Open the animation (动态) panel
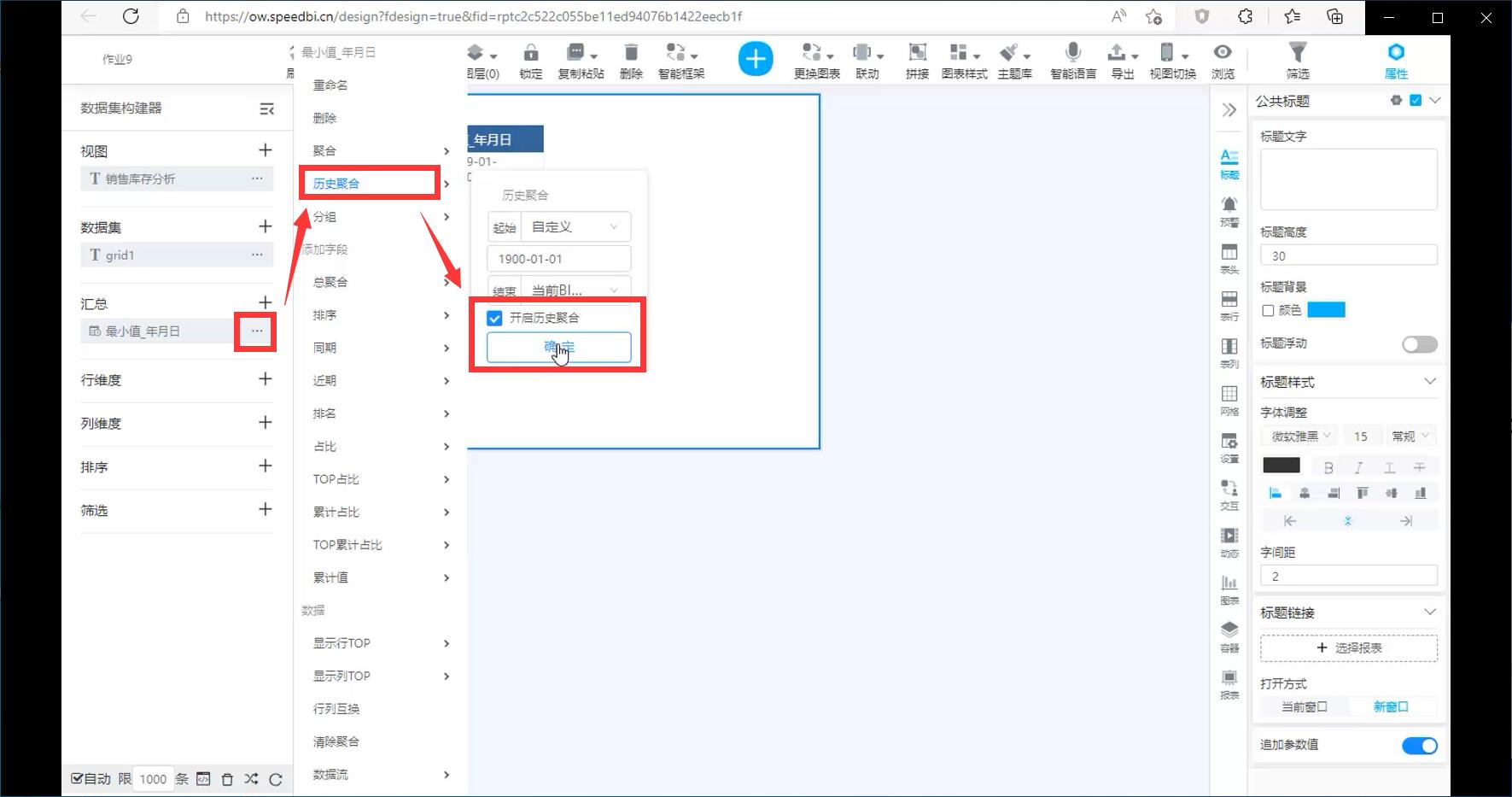1512x797 pixels. (x=1229, y=542)
